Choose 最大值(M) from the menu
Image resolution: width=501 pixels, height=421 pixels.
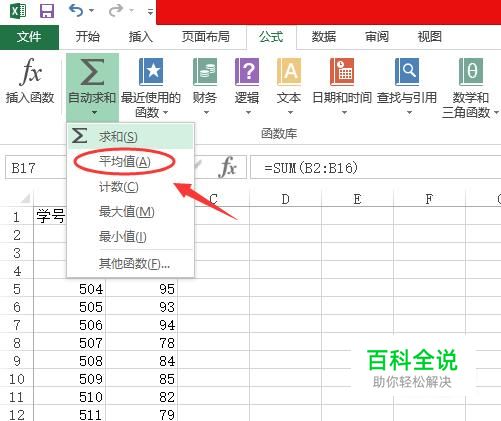coord(131,212)
